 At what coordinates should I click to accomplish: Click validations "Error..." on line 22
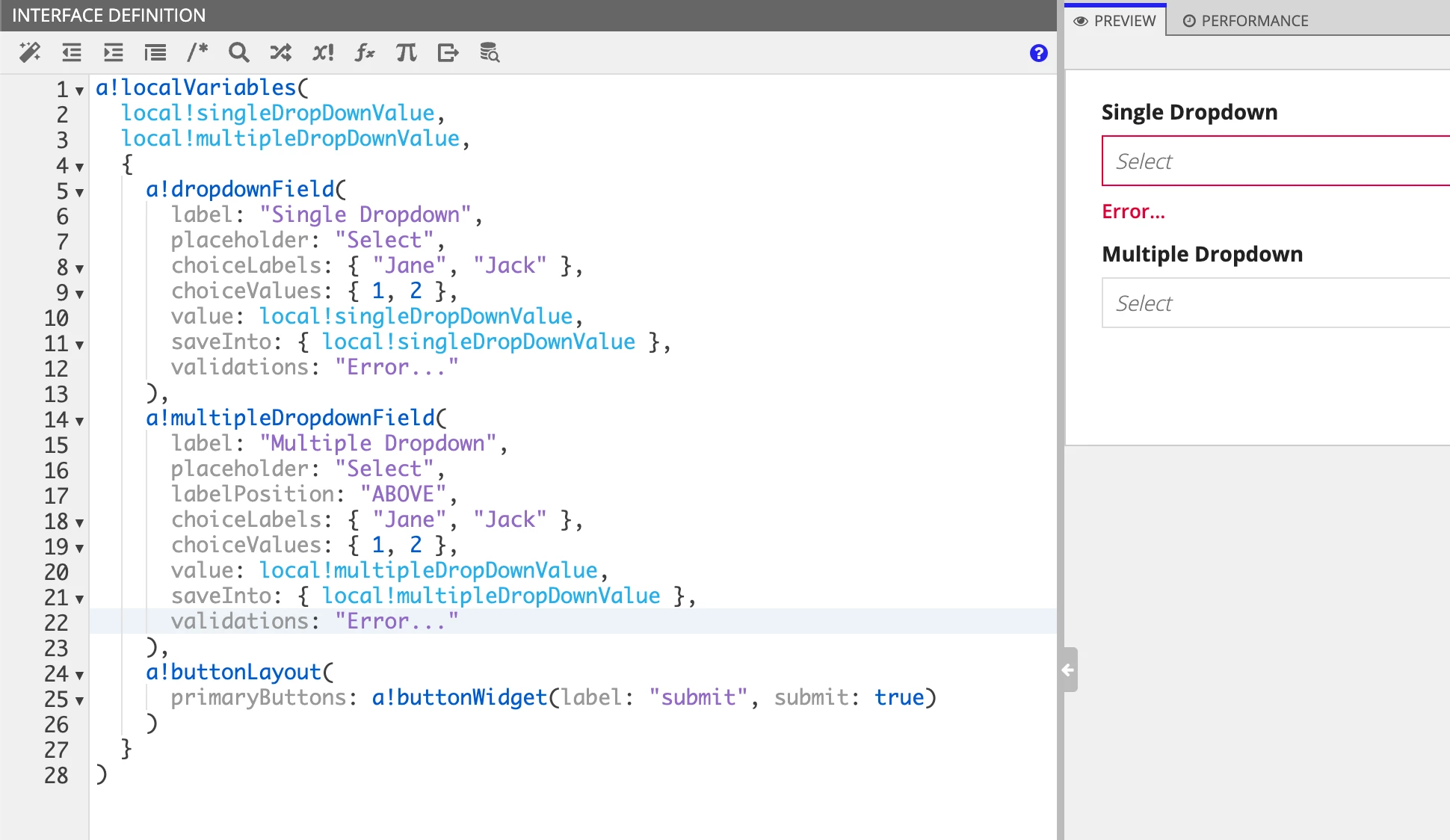point(397,622)
